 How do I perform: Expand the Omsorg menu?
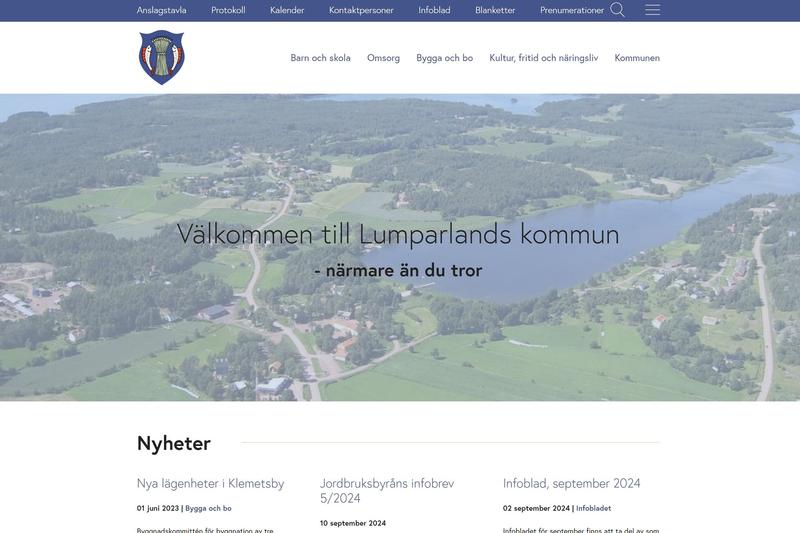(x=383, y=58)
